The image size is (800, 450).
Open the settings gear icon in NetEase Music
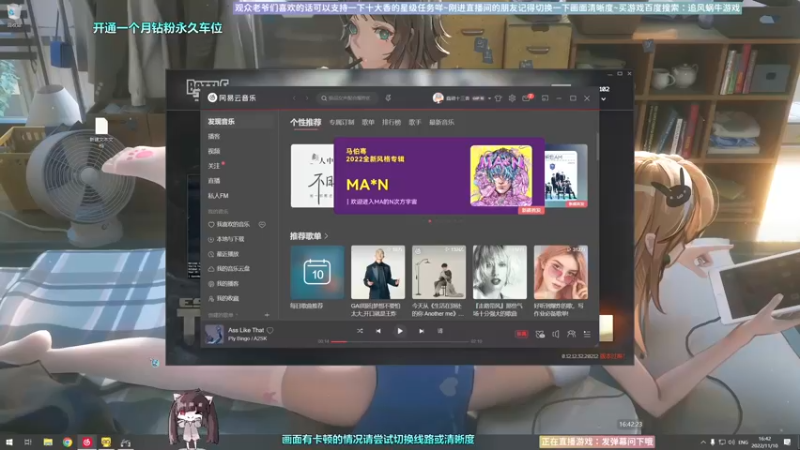click(x=512, y=98)
